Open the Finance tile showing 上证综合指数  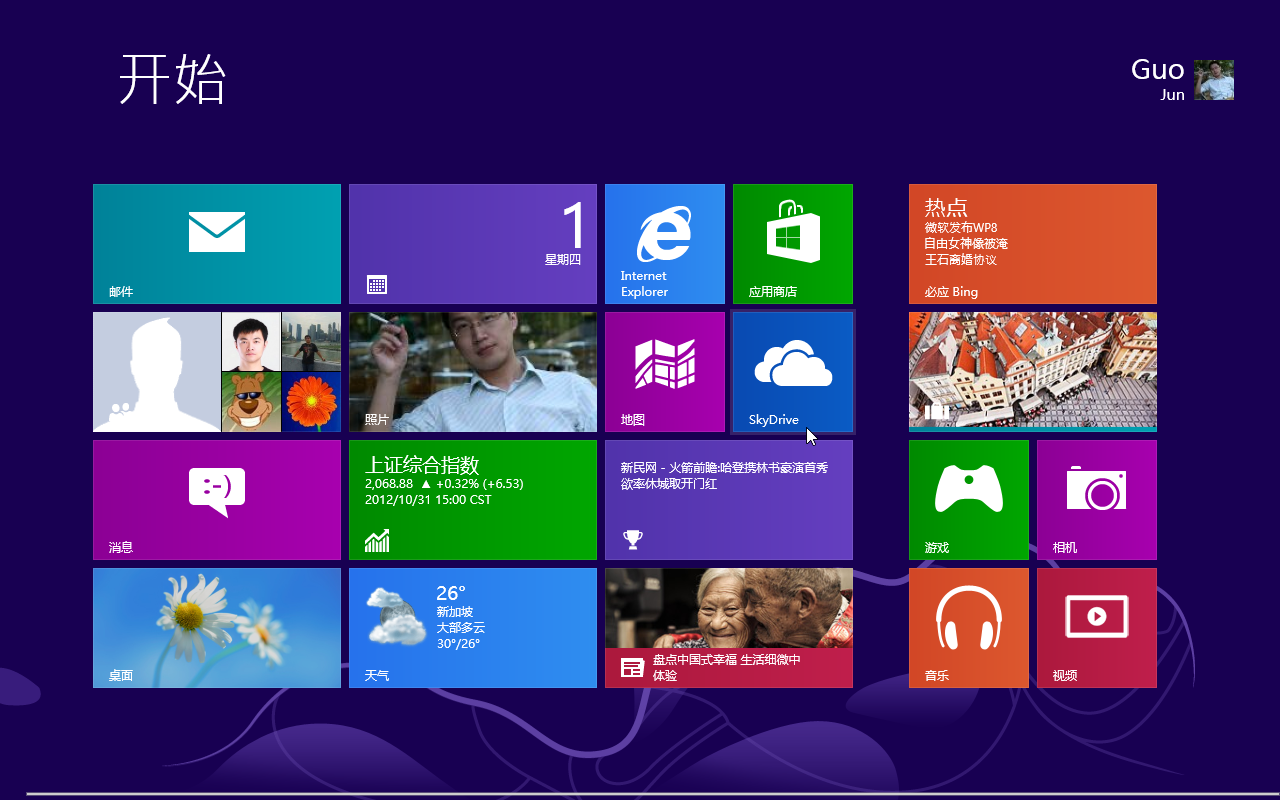(472, 499)
